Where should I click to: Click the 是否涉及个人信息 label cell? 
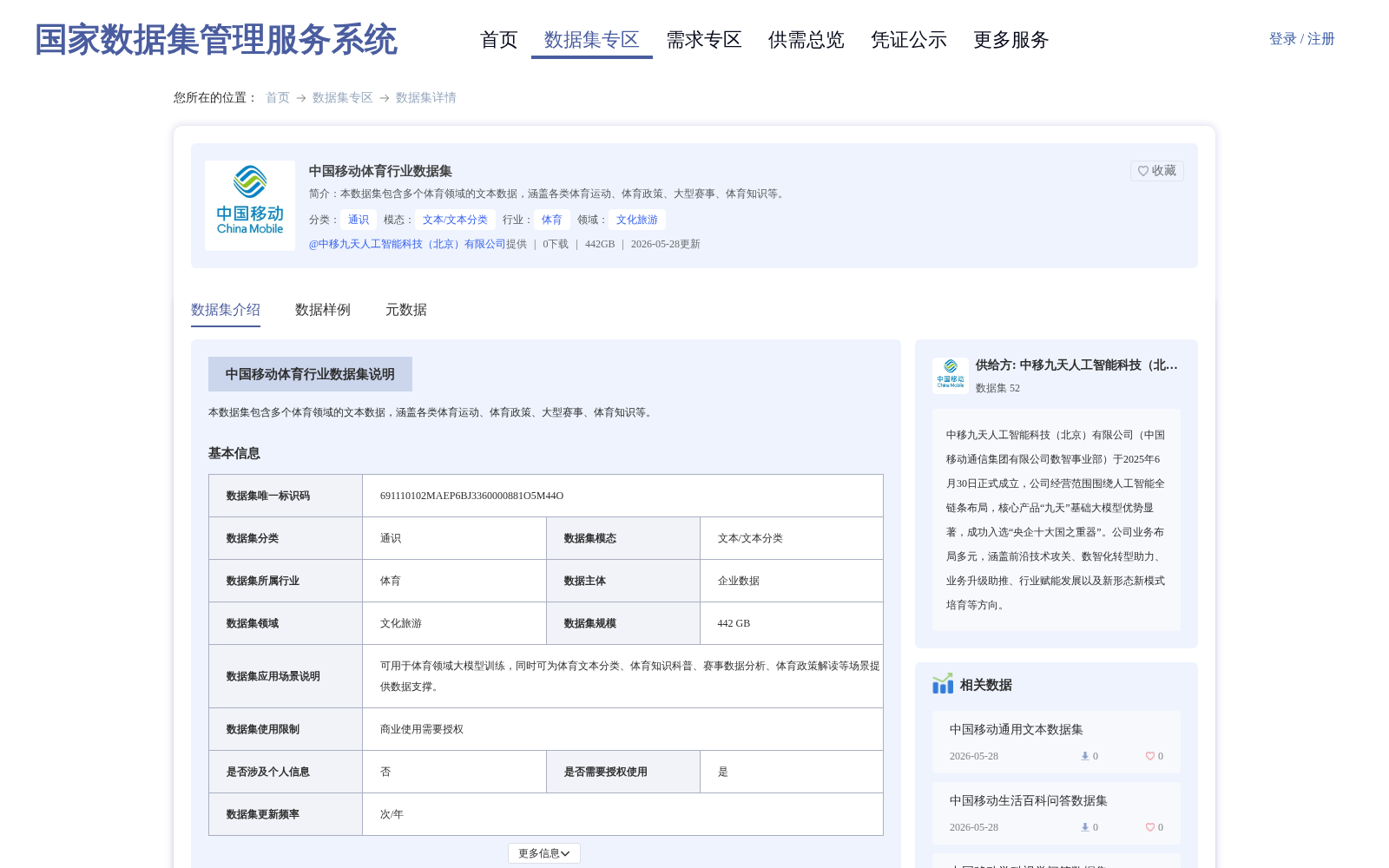pyautogui.click(x=286, y=772)
